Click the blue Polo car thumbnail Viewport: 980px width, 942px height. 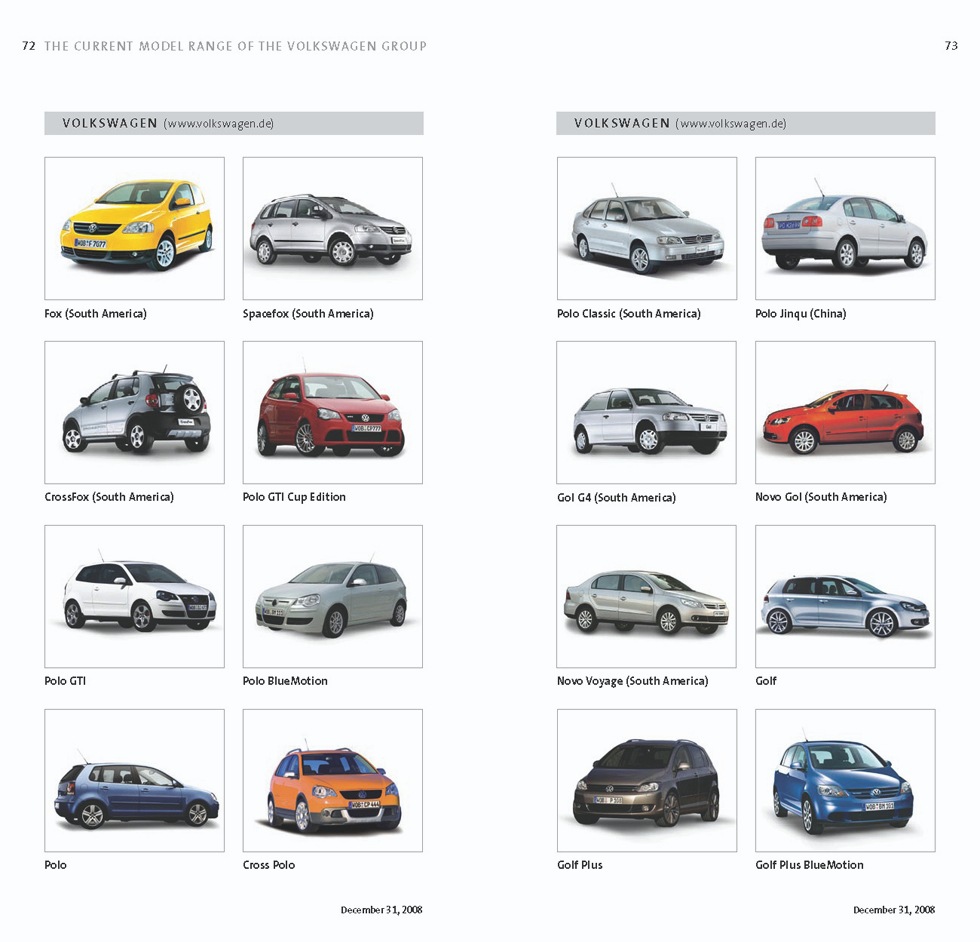pyautogui.click(x=134, y=780)
